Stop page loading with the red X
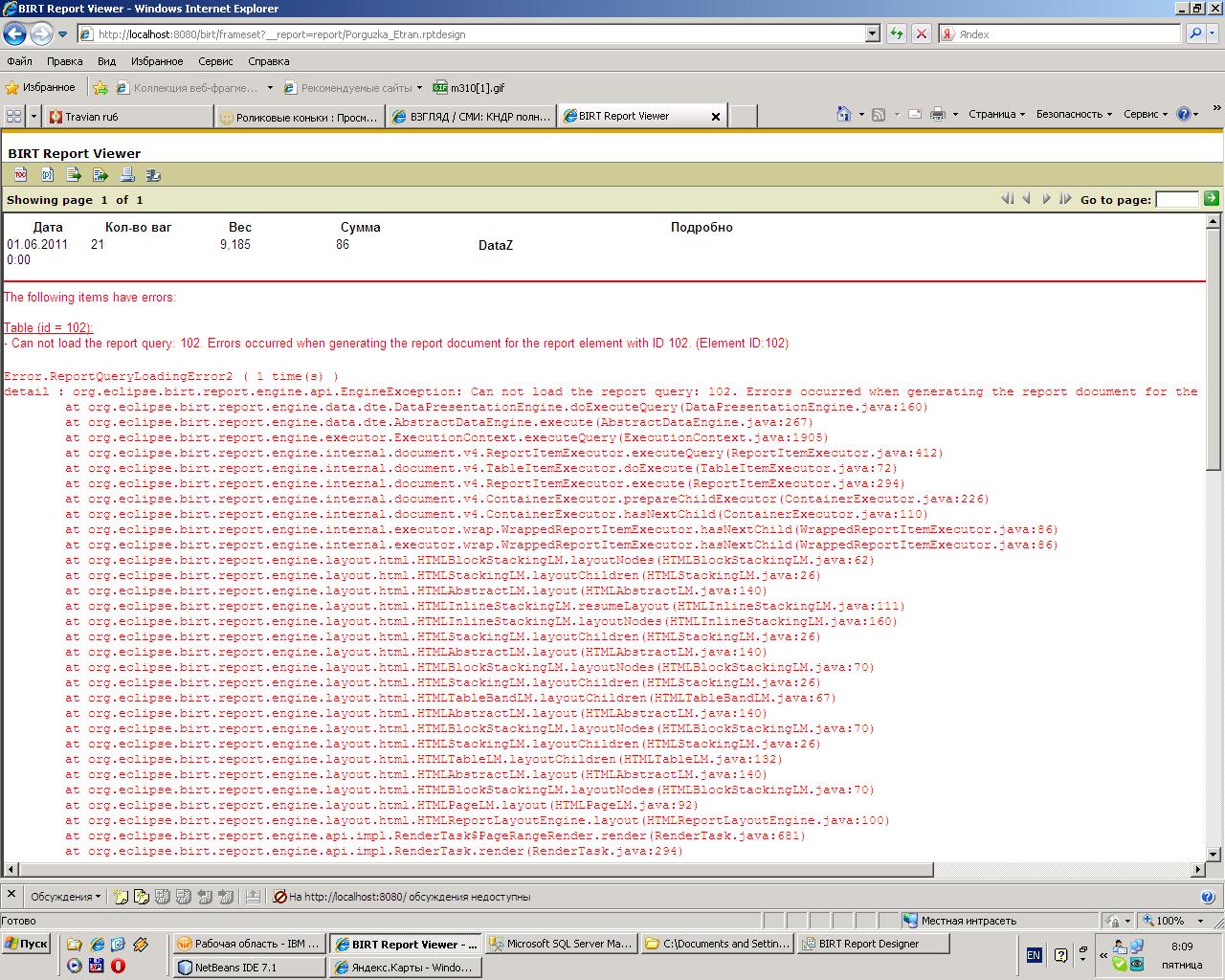The width and height of the screenshot is (1225, 980). (x=921, y=33)
